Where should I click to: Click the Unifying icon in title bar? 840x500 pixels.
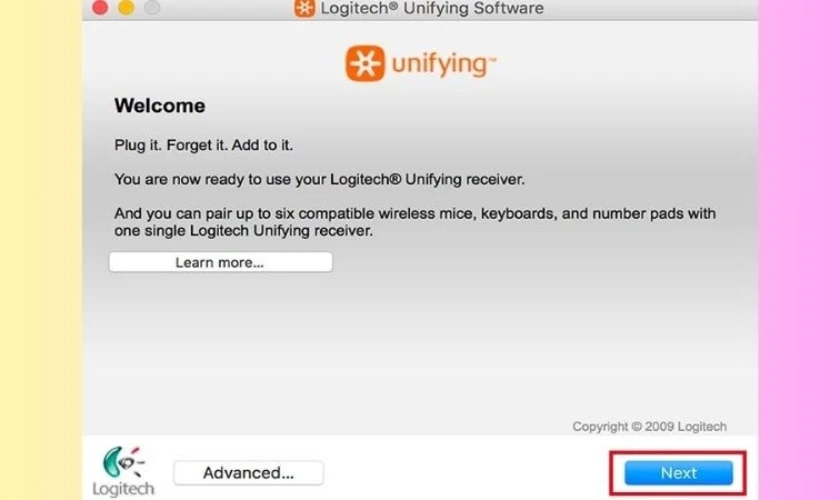(304, 8)
